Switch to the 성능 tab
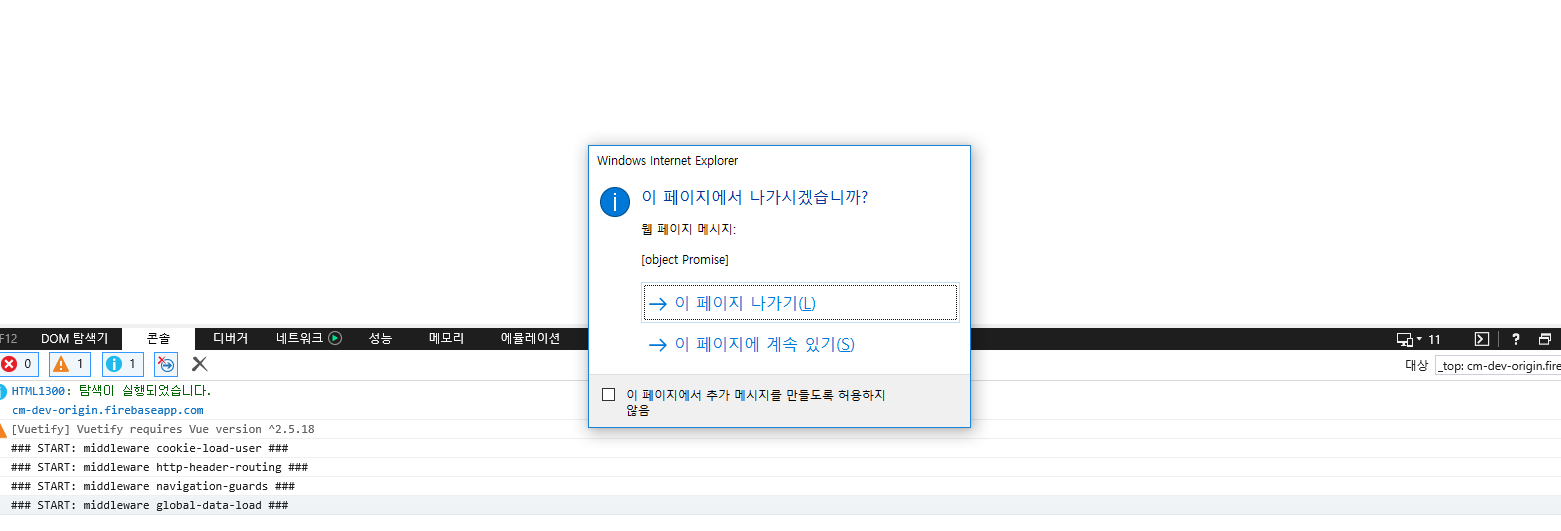This screenshot has height=531, width=1561. click(380, 339)
